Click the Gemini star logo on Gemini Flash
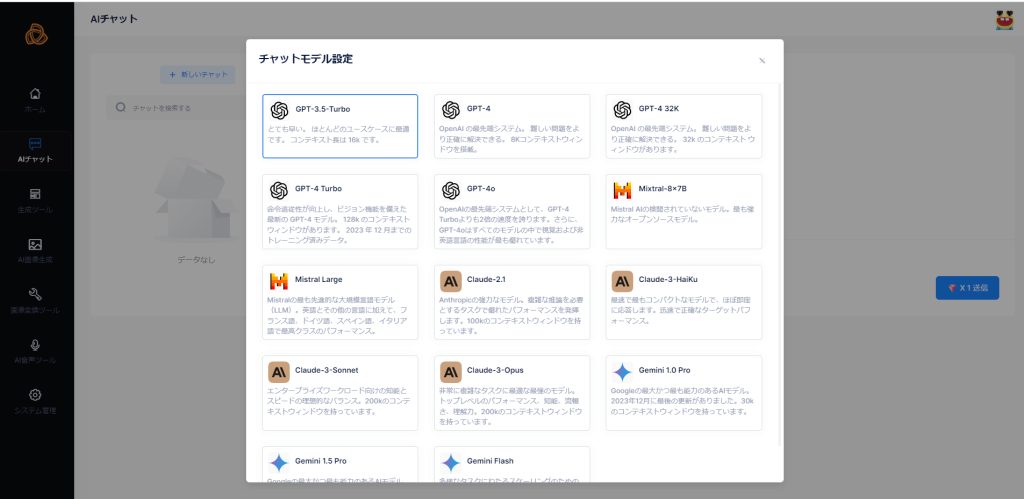The width and height of the screenshot is (1024, 499). click(451, 463)
